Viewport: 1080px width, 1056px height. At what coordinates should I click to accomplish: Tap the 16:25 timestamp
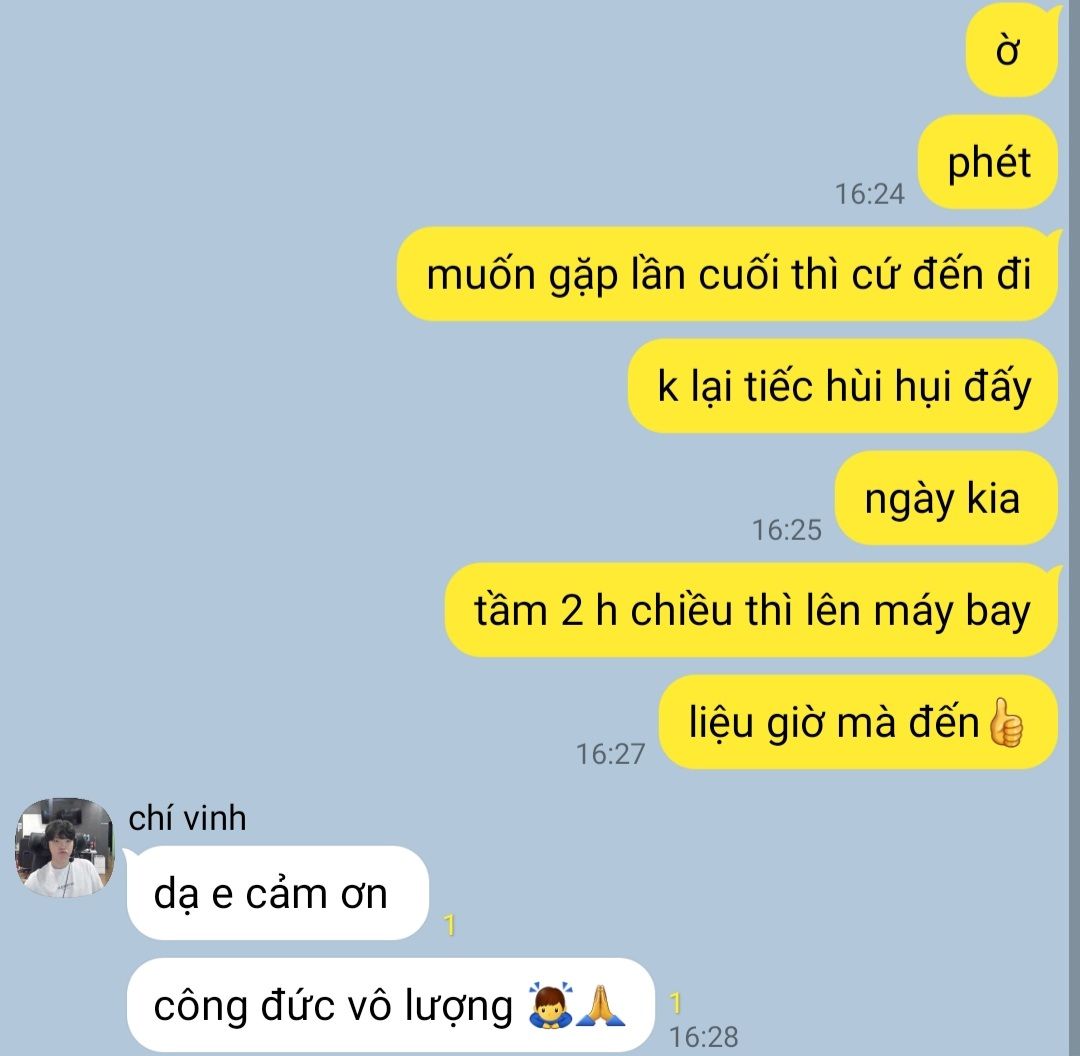click(x=787, y=530)
